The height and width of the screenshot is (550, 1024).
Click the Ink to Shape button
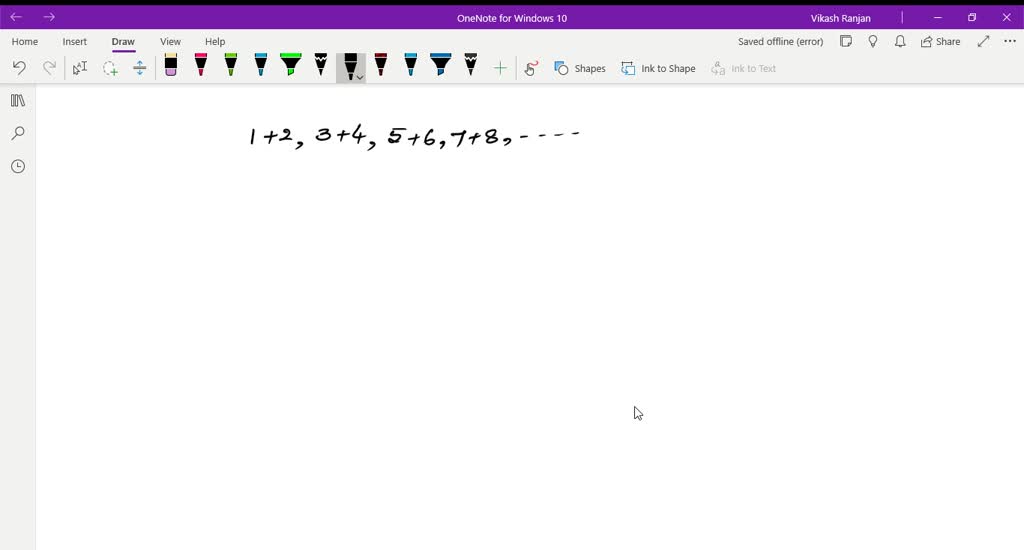(658, 68)
